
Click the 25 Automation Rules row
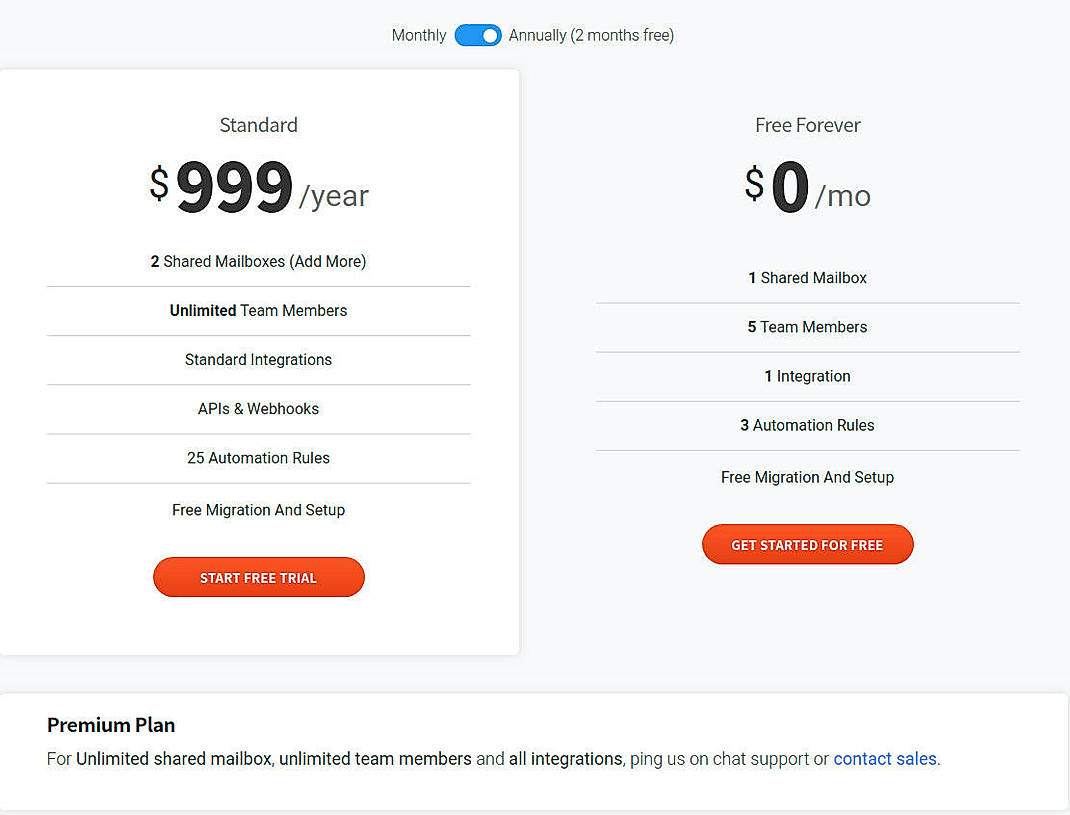tap(258, 458)
